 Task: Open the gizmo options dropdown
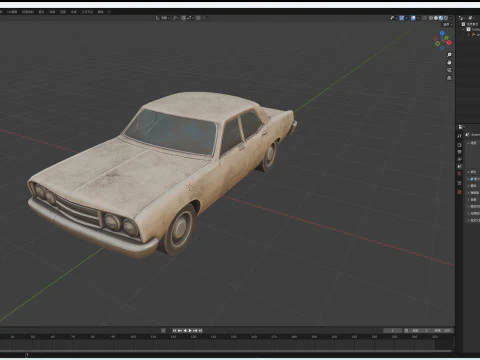[x=406, y=18]
